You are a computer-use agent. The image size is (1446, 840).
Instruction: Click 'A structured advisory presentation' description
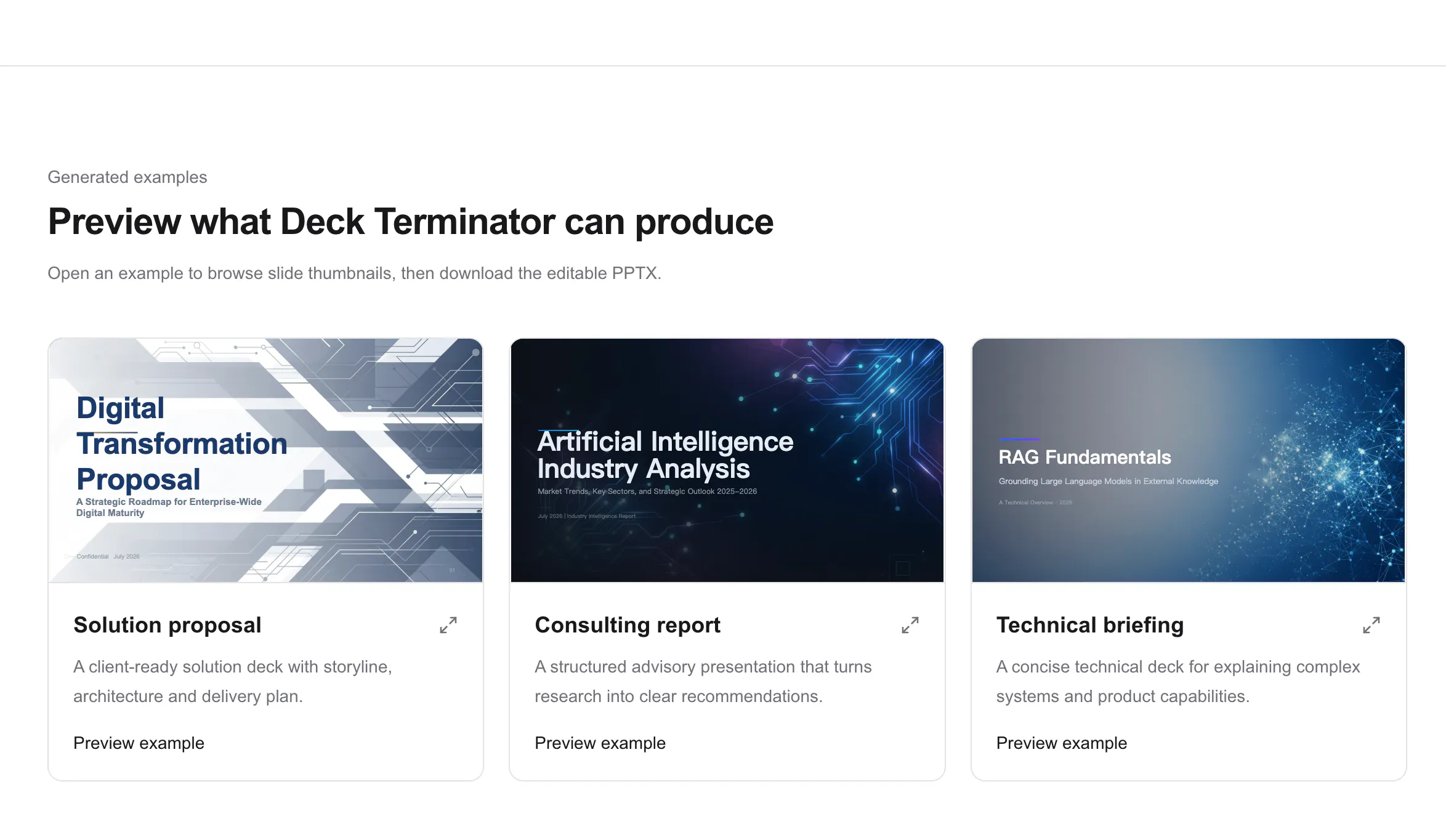tap(703, 682)
